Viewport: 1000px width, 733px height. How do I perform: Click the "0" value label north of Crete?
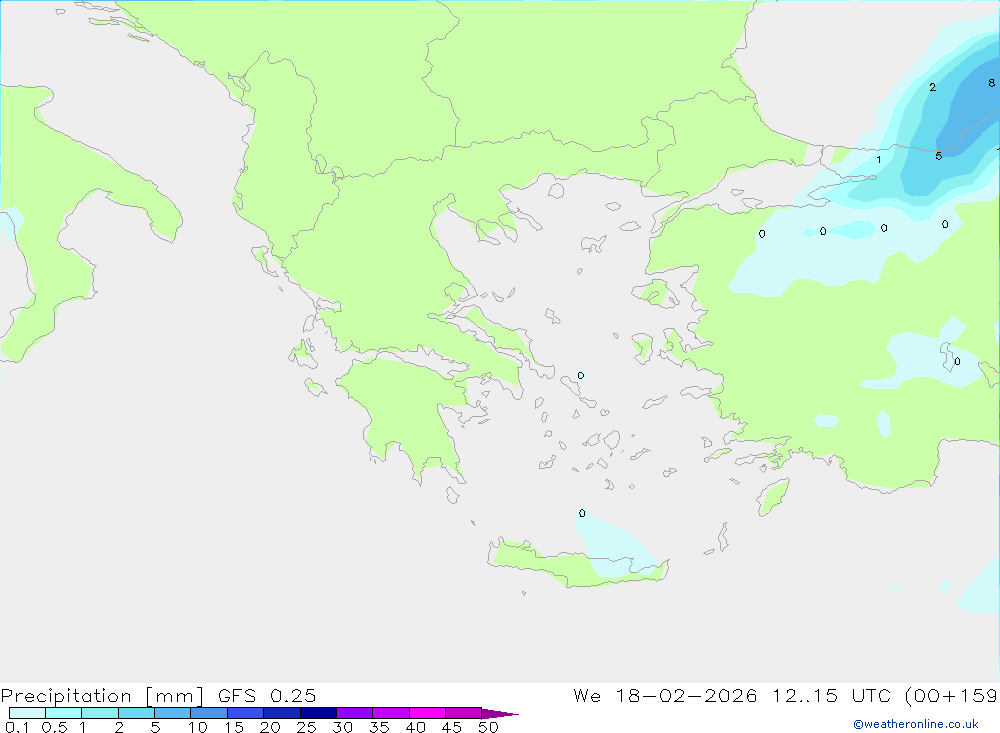pyautogui.click(x=582, y=514)
